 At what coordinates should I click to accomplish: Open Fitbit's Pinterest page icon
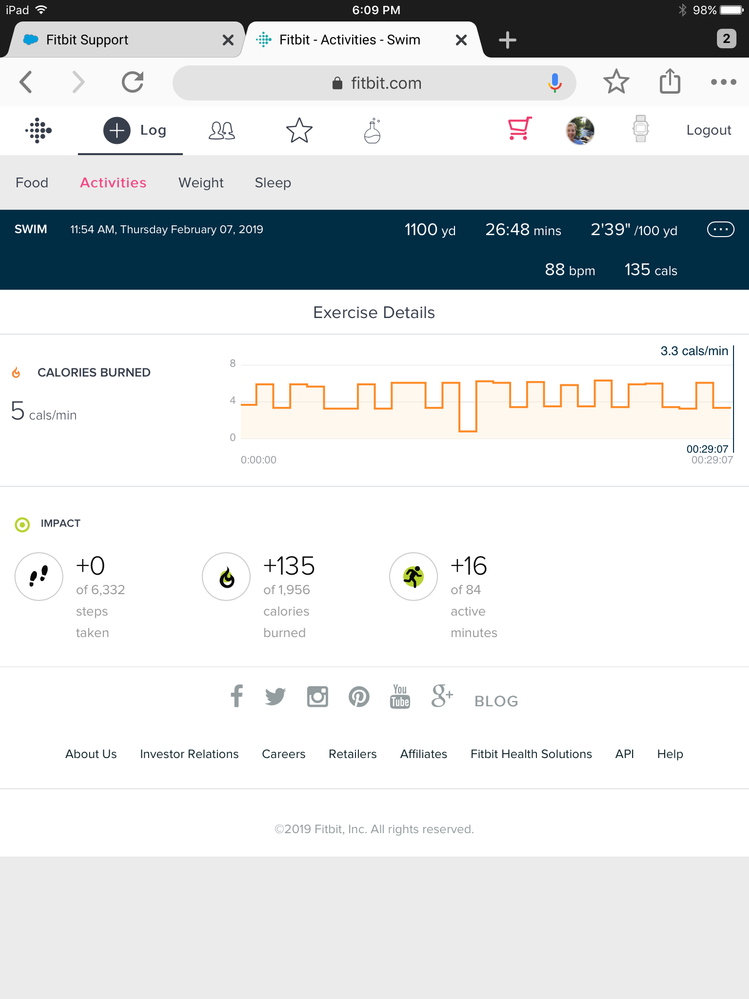click(x=359, y=697)
